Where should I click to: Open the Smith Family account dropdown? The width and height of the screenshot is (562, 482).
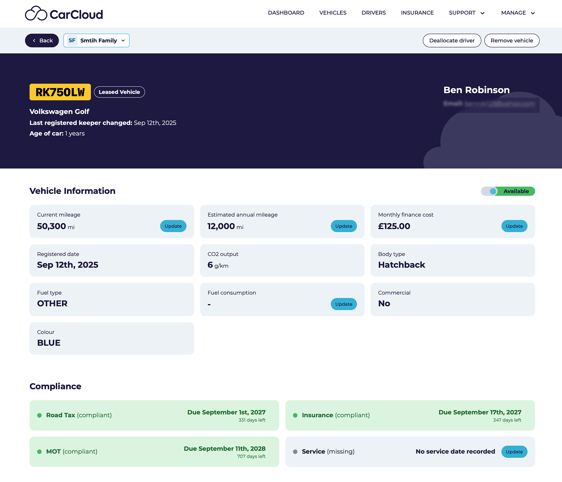[96, 40]
